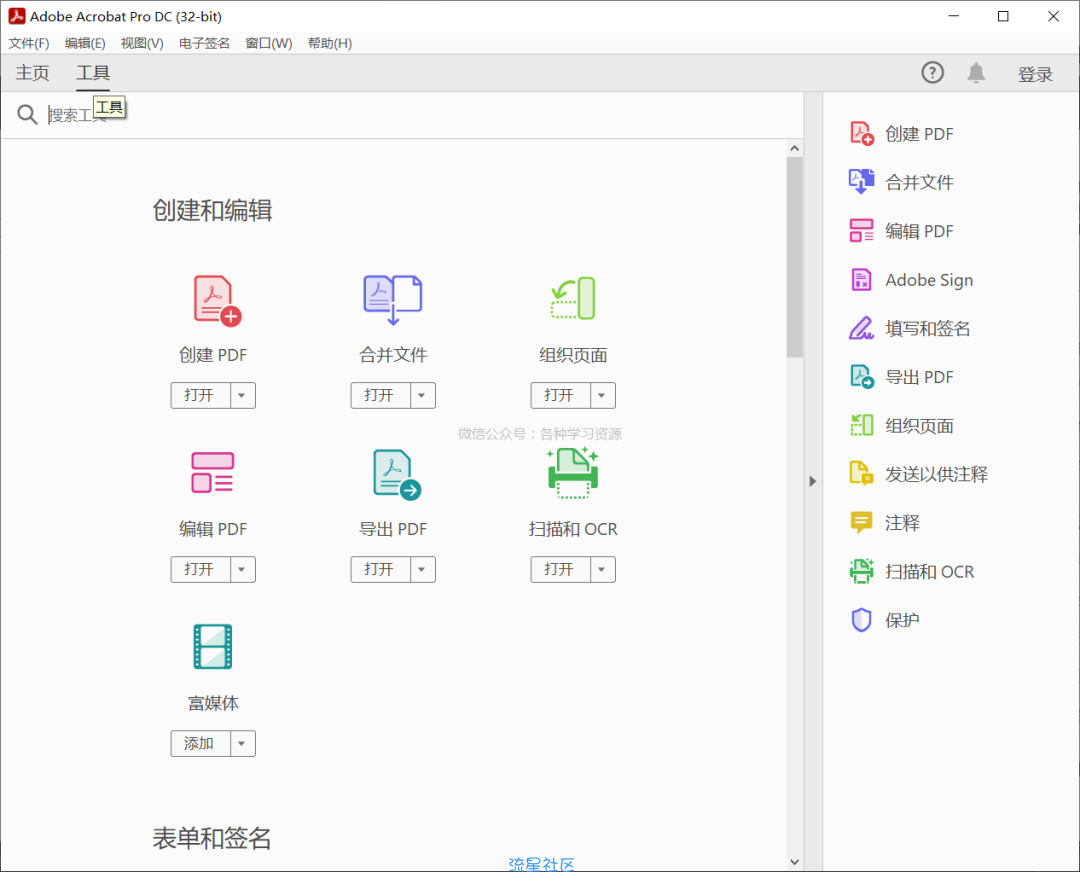Open 注释 tool from the right sidebar
This screenshot has height=872, width=1080.
(885, 523)
